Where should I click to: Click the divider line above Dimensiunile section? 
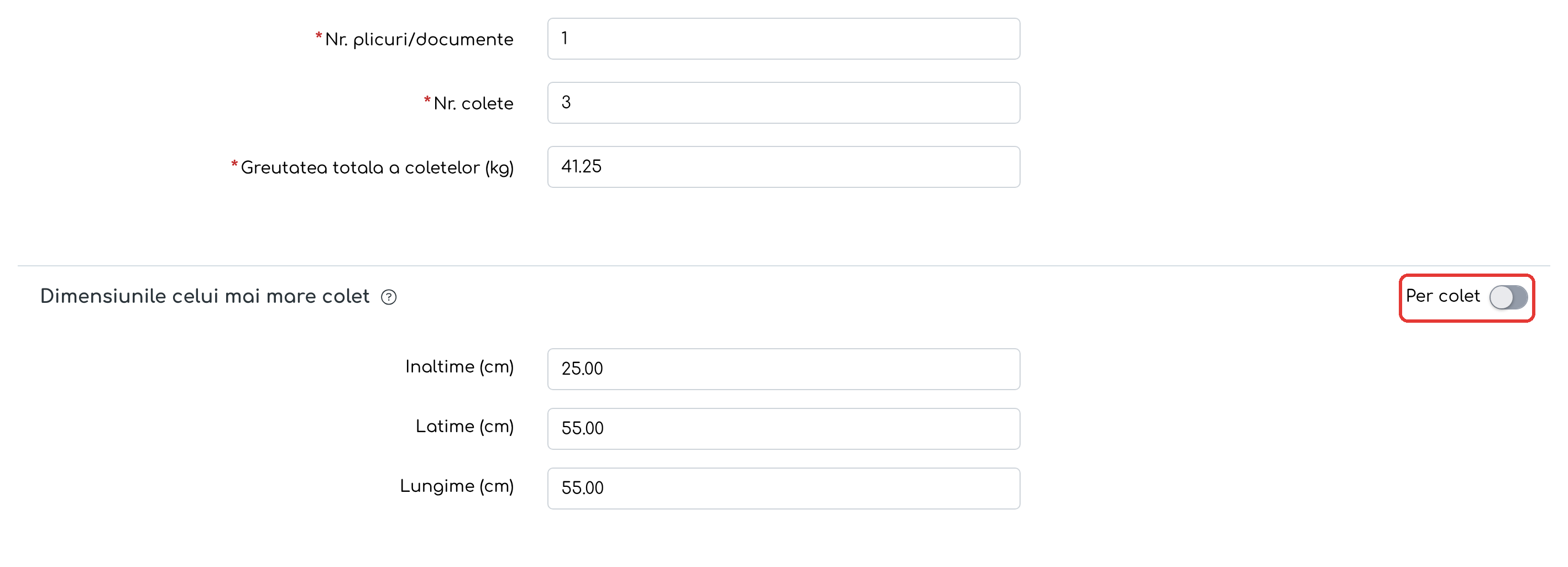click(783, 266)
